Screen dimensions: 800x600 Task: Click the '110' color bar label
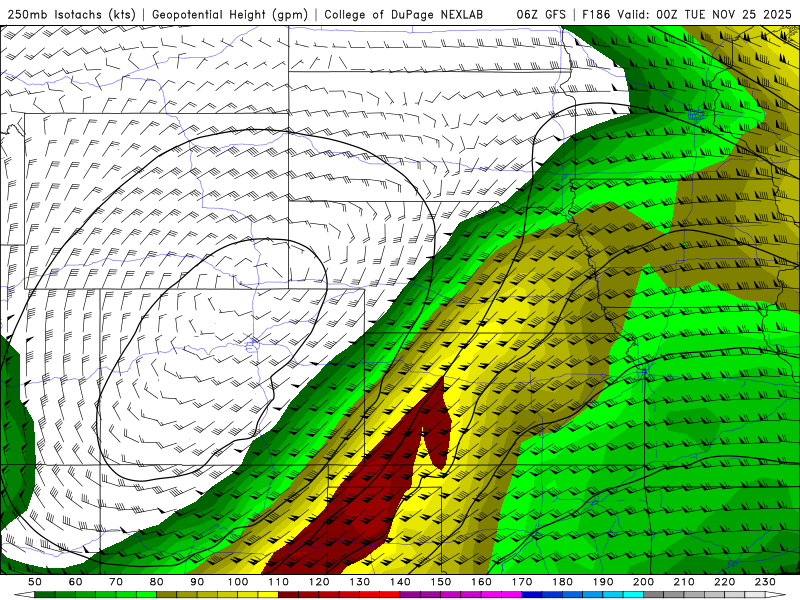(x=279, y=582)
